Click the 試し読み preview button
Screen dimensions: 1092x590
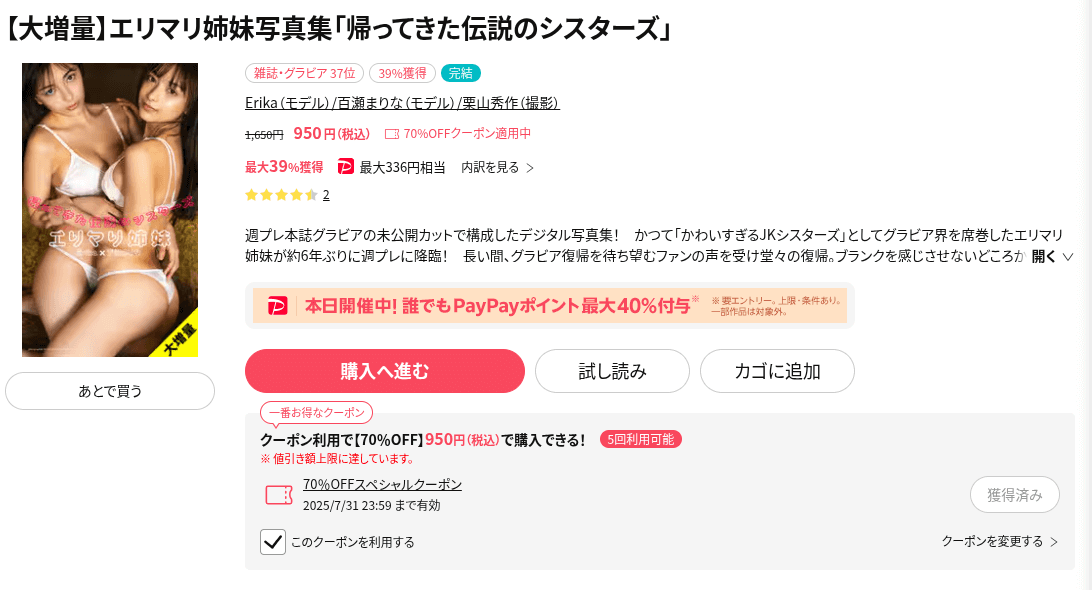point(612,371)
